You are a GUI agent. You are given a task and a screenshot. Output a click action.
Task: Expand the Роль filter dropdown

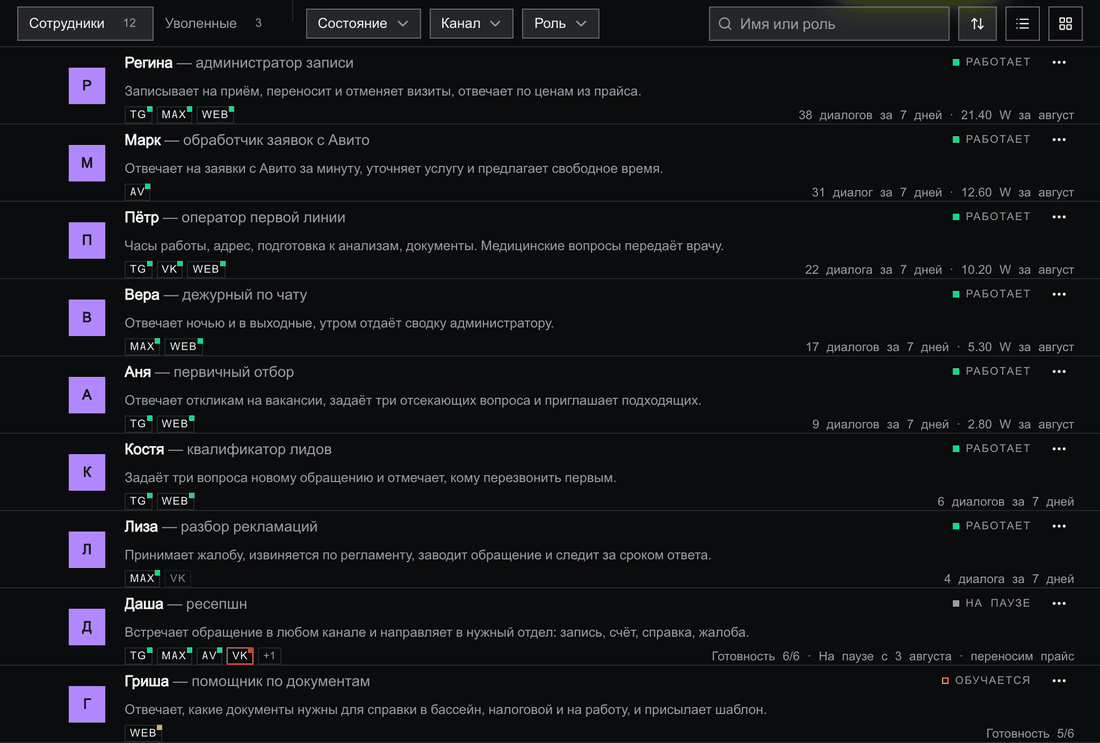(x=560, y=24)
